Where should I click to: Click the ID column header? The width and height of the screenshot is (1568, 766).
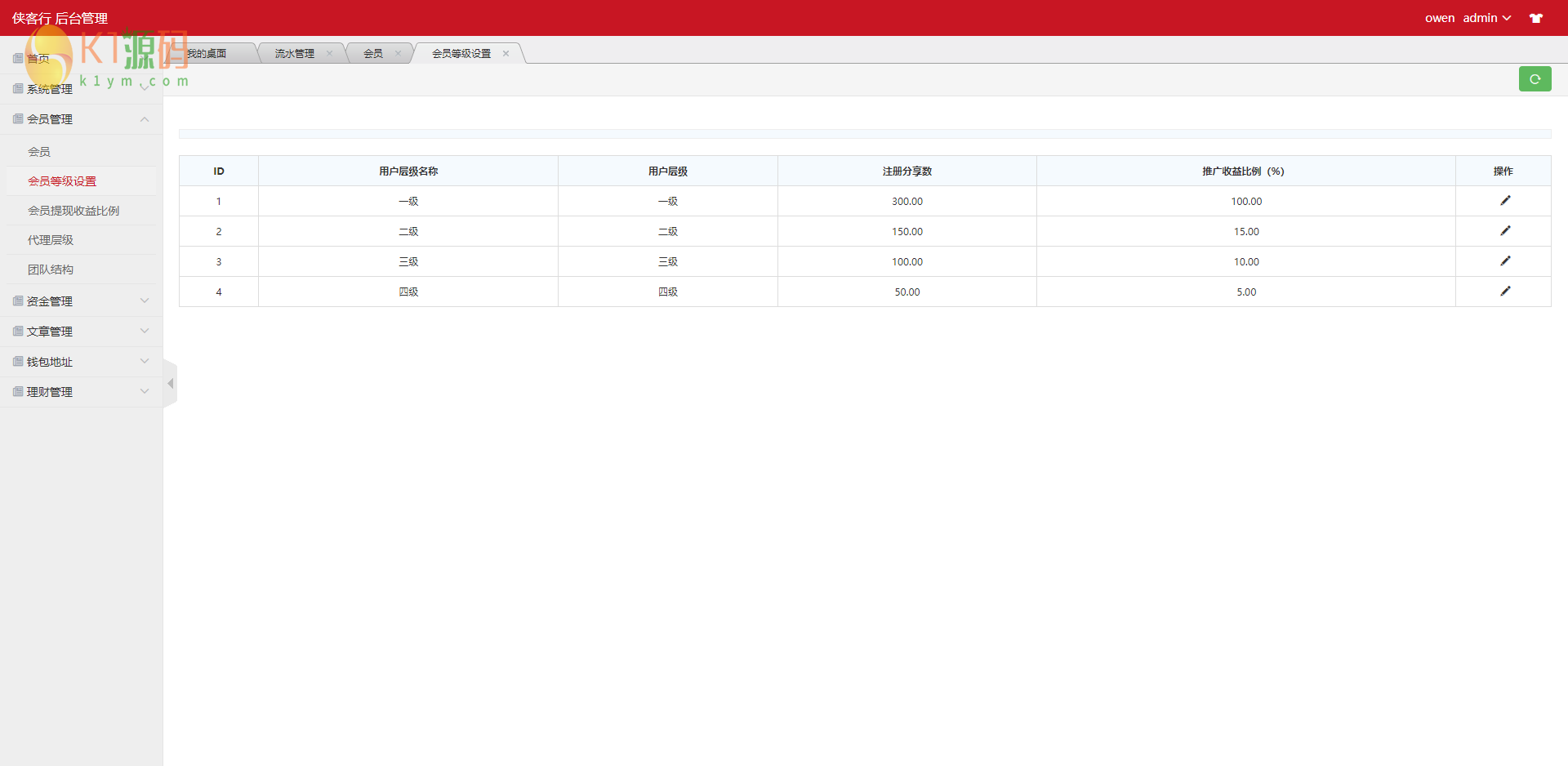click(219, 171)
